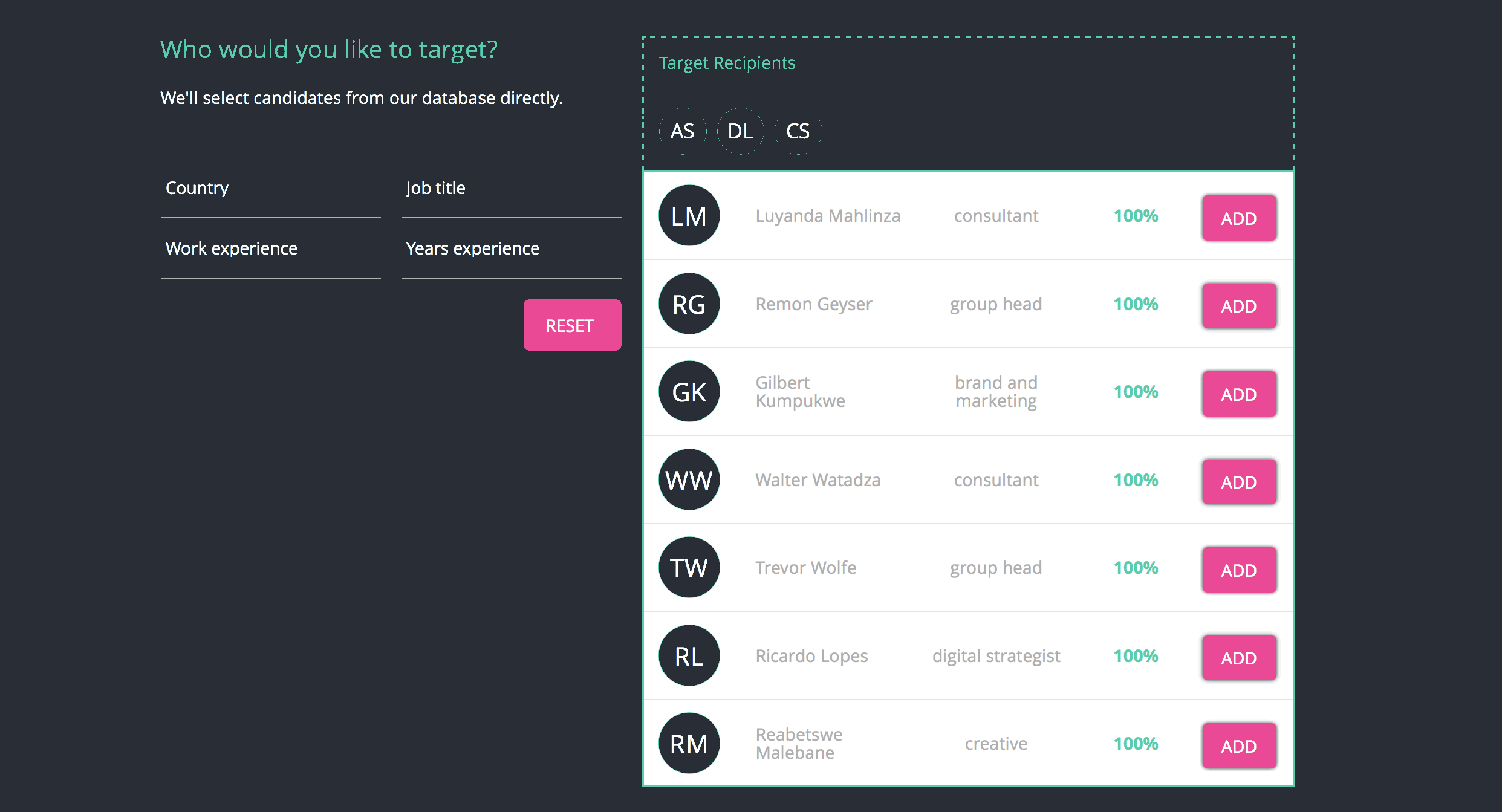The width and height of the screenshot is (1502, 812).
Task: Click the WW avatar for Walter Watadza
Action: (x=689, y=480)
